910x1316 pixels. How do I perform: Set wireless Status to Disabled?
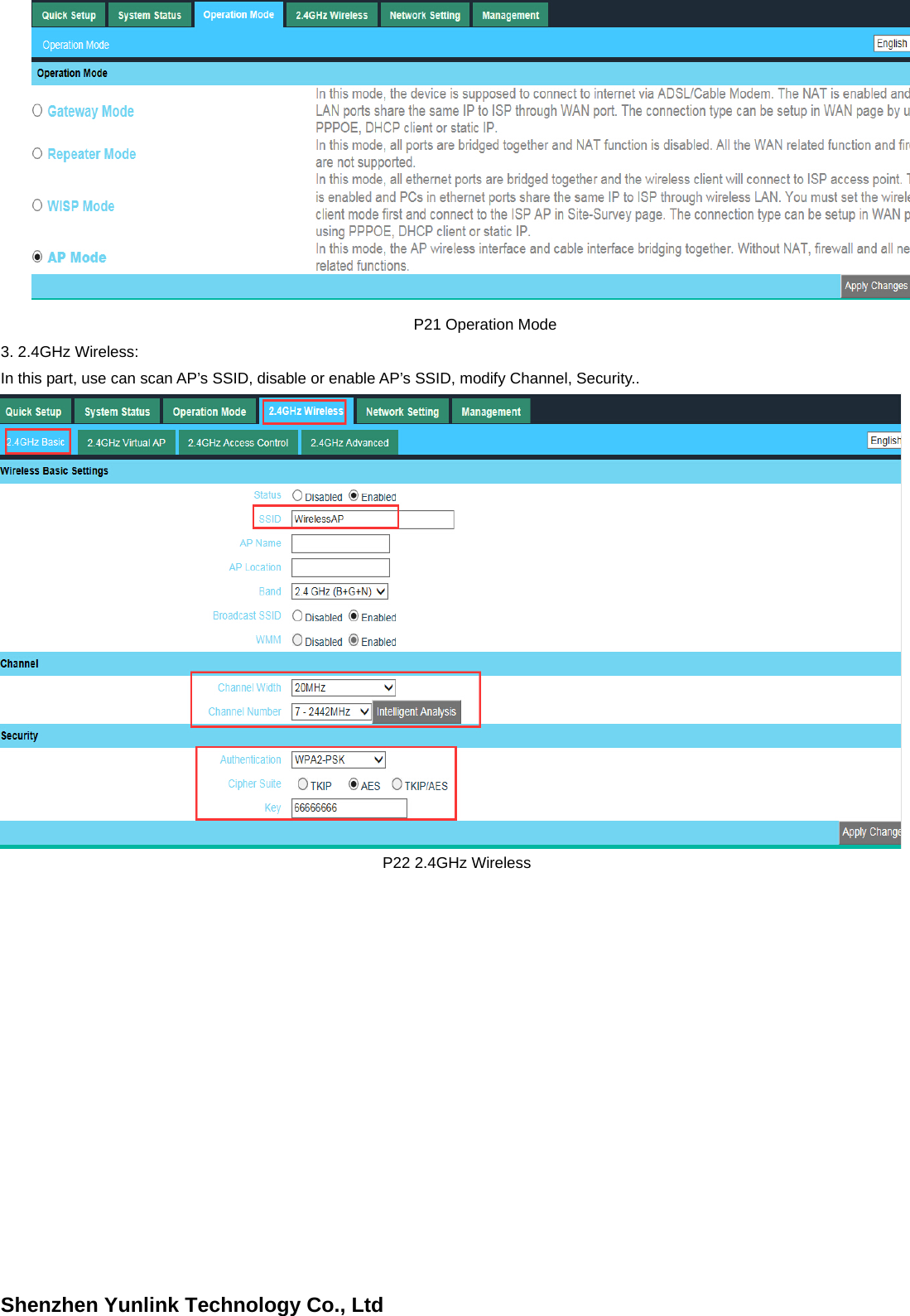(297, 495)
